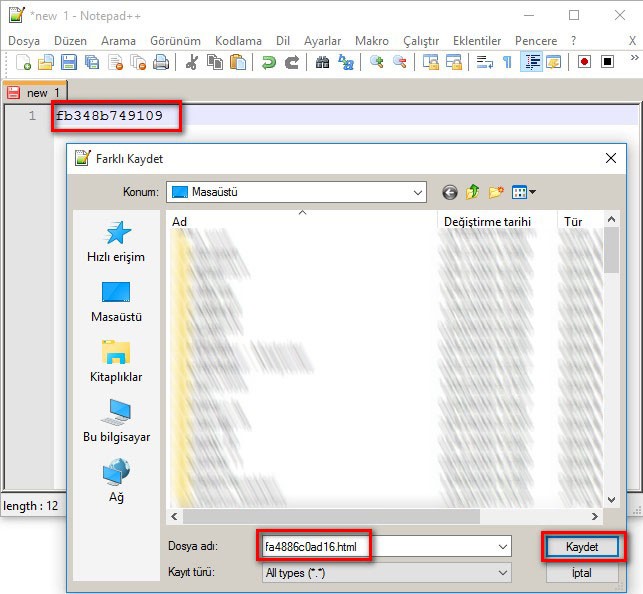Open the Çalıştır menu
Screen dimensions: 643x594
[421, 41]
